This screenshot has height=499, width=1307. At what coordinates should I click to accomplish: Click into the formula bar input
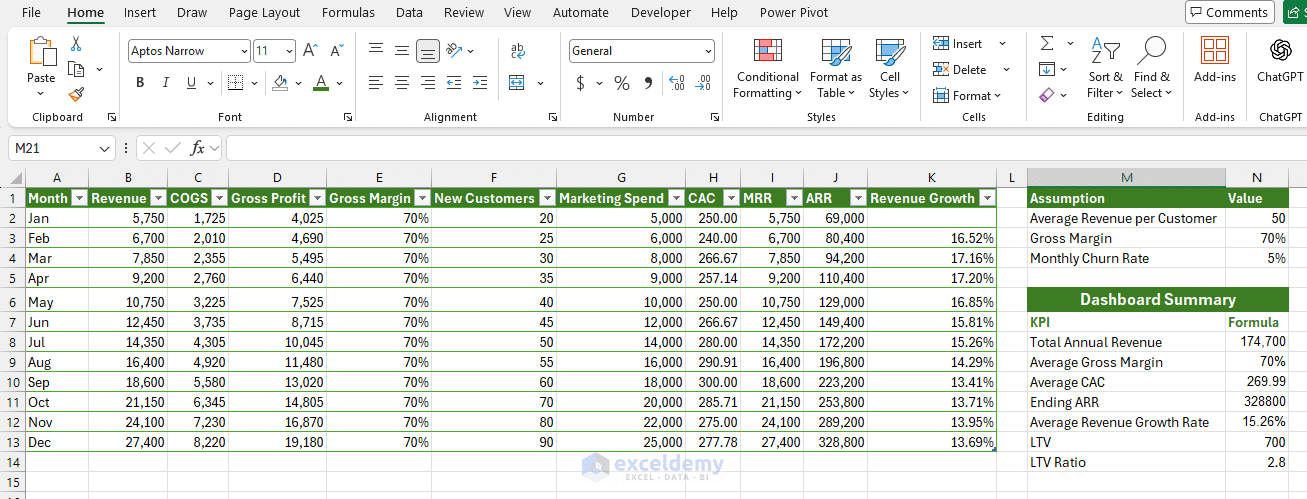point(765,148)
